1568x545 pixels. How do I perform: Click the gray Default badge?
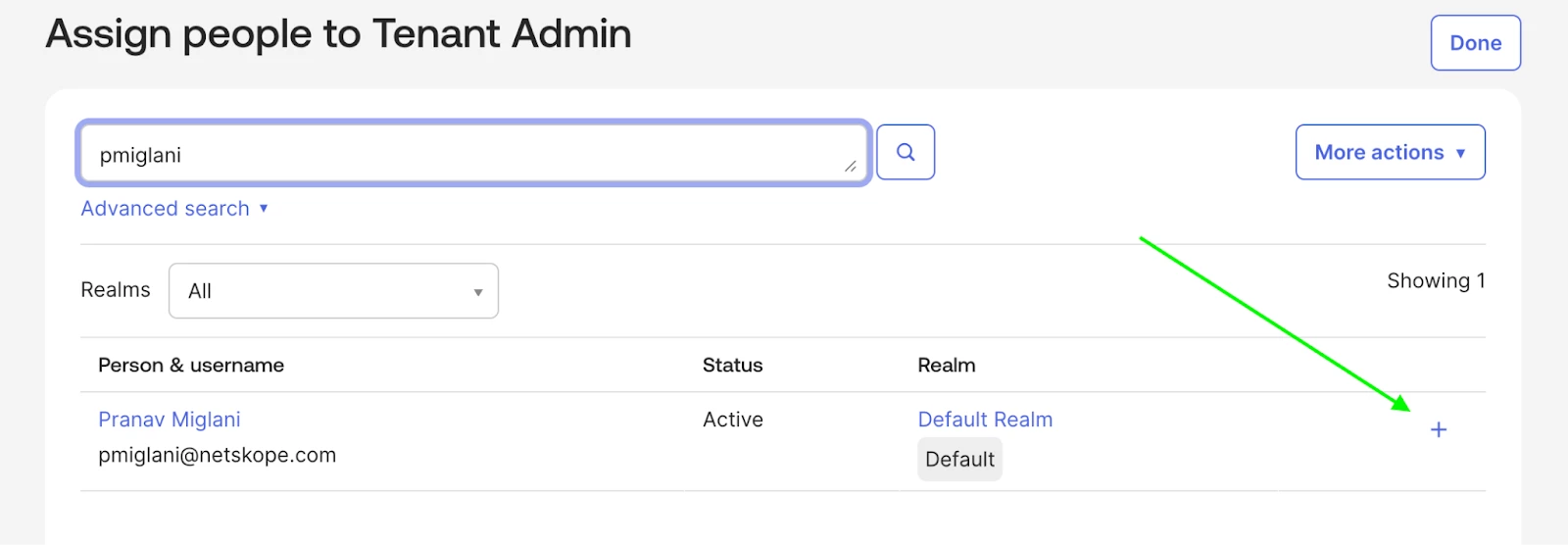(x=959, y=460)
